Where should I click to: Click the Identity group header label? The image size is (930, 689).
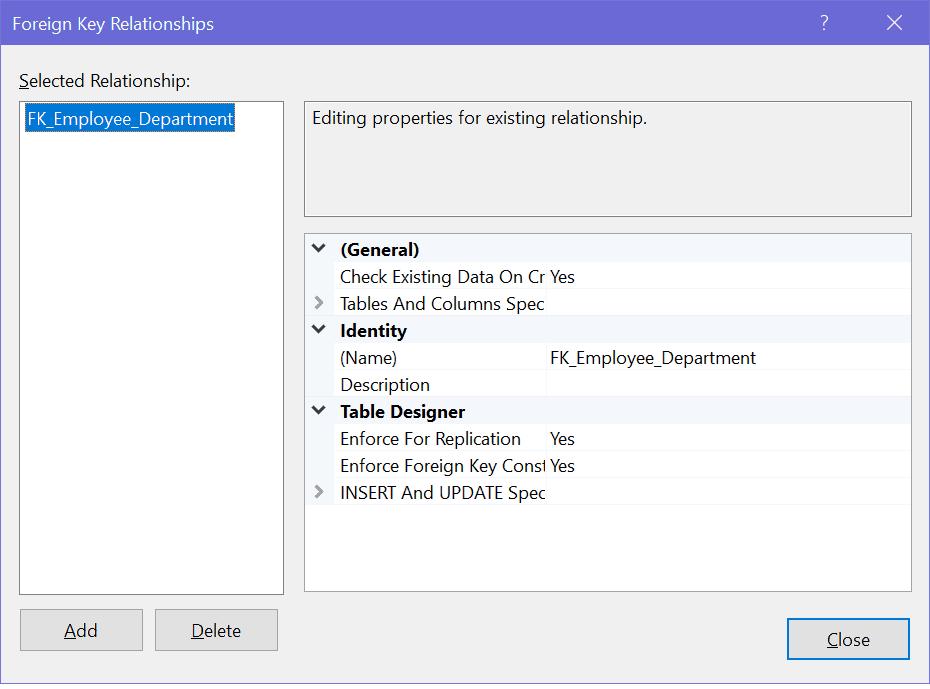373,330
